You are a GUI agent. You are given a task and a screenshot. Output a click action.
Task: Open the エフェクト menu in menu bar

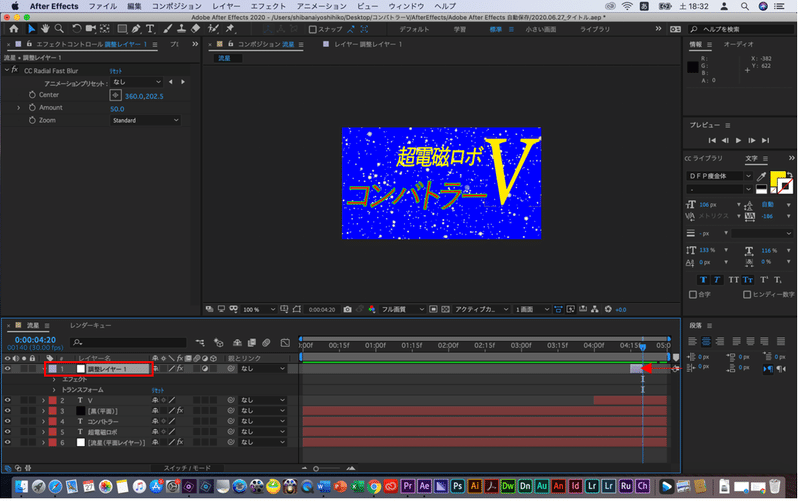(x=268, y=6)
